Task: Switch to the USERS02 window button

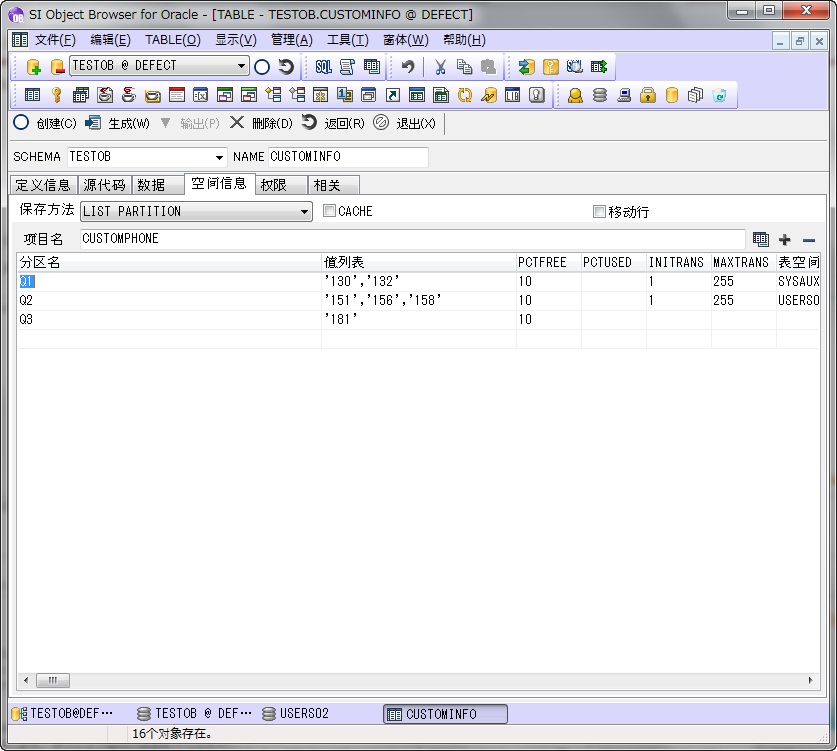Action: (x=296, y=714)
